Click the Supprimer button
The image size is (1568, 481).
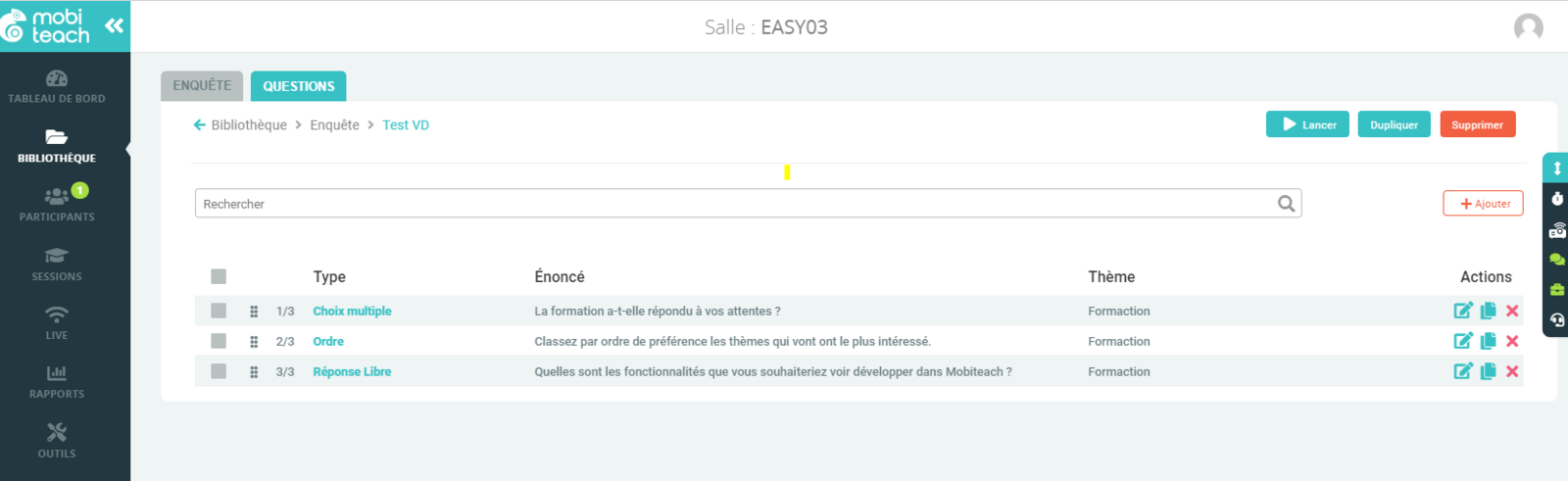[1478, 124]
